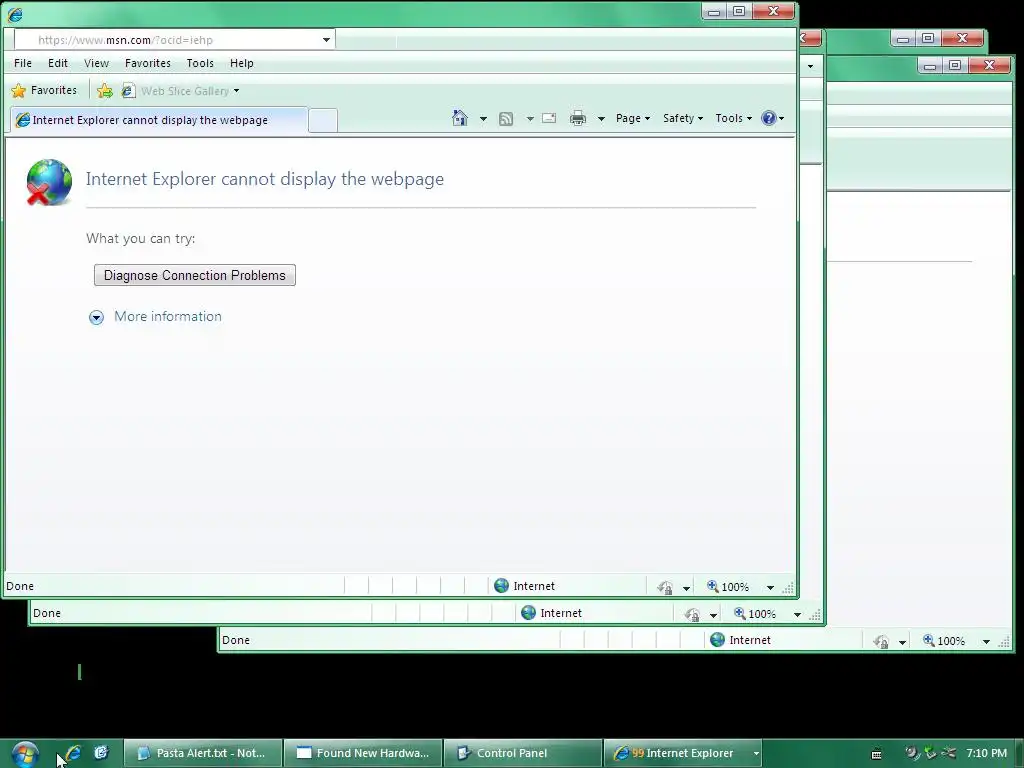
Task: Click the front window protected mode lock icon
Action: [x=665, y=587]
